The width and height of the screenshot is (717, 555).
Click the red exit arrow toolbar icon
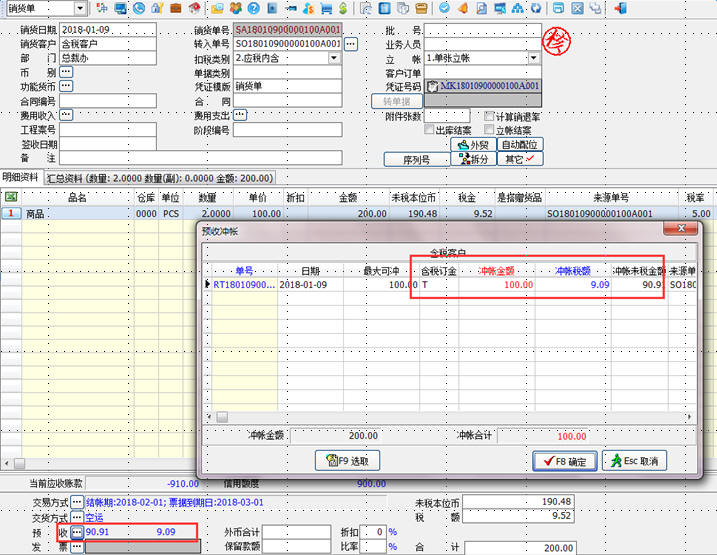click(x=620, y=8)
